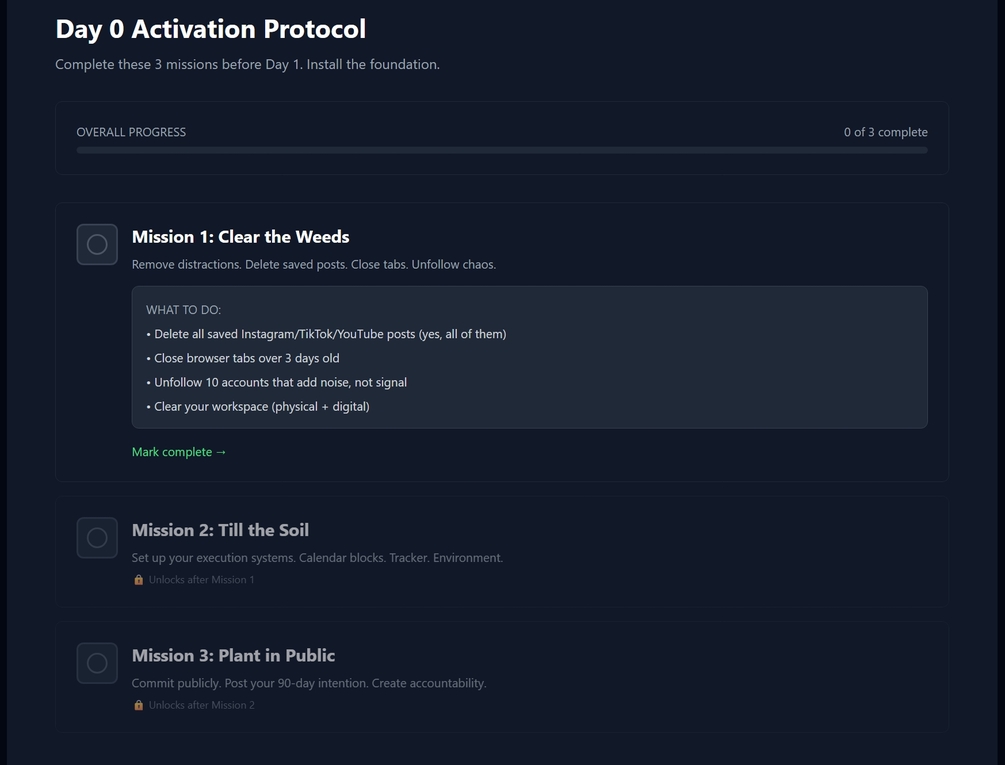This screenshot has width=1005, height=765.
Task: Expand the Mission 3: Plant in Public title
Action: coord(233,655)
